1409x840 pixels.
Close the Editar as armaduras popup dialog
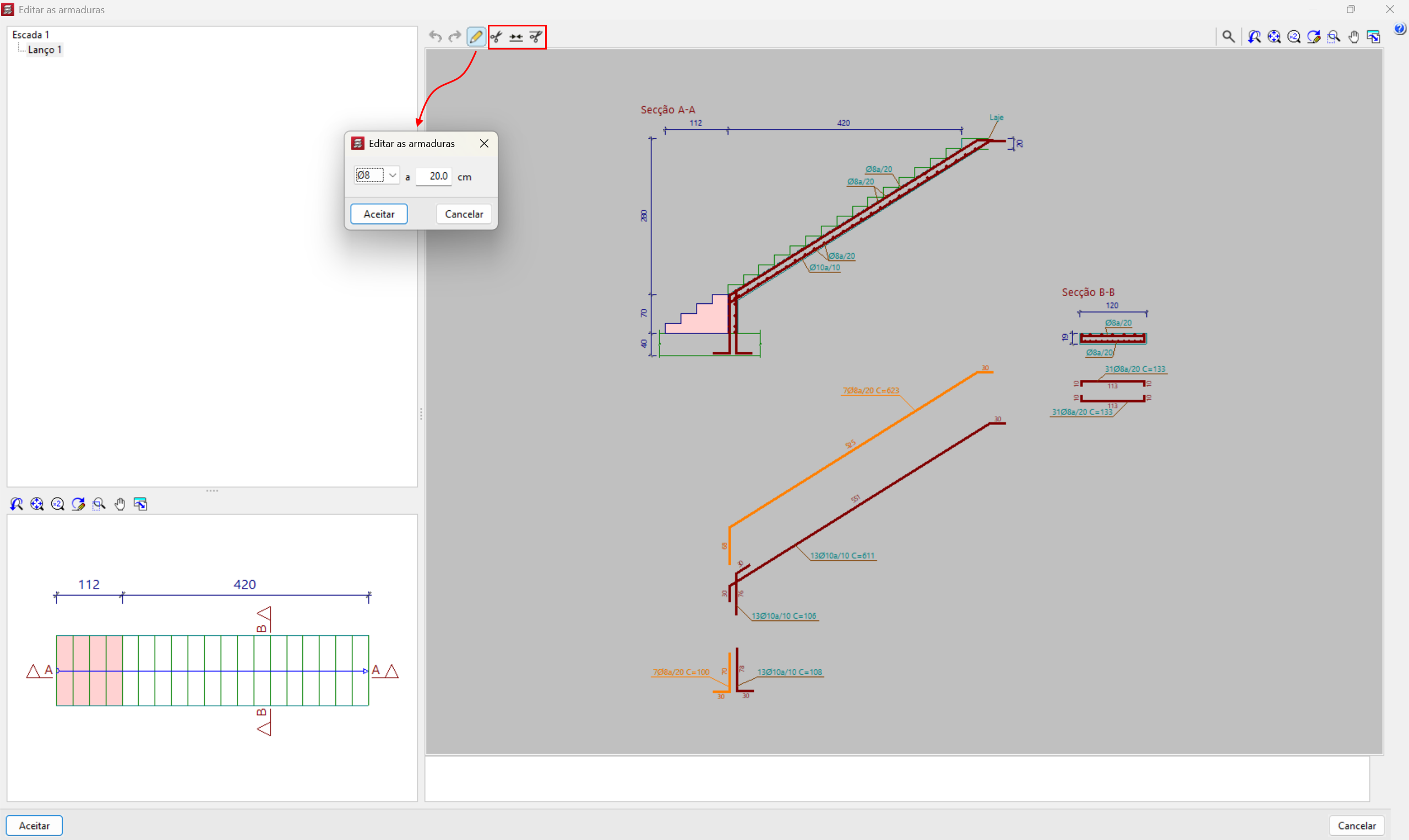tap(484, 143)
